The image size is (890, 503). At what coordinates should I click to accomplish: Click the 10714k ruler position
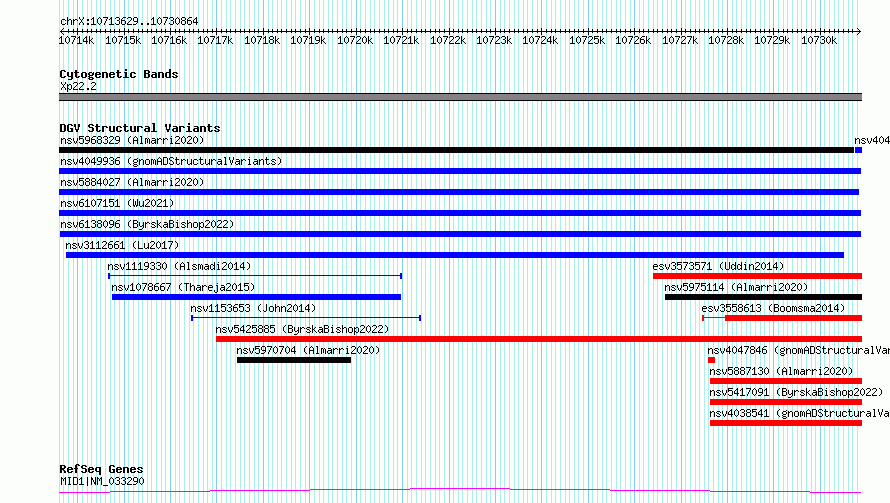click(x=77, y=40)
